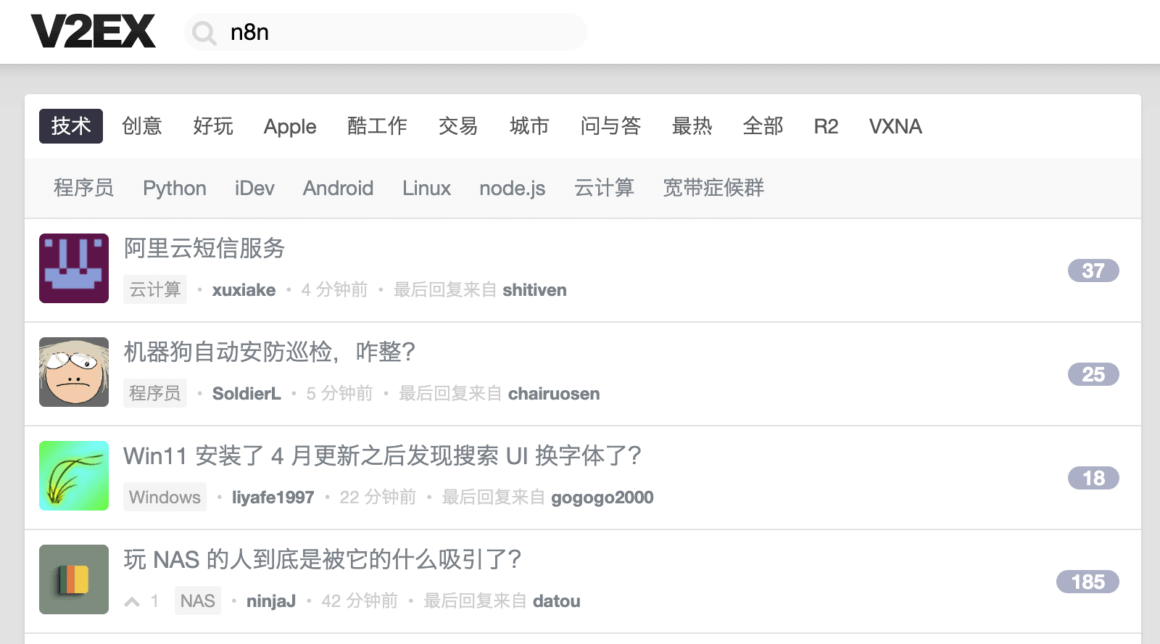
Task: Switch to the Apple tab
Action: [x=290, y=126]
